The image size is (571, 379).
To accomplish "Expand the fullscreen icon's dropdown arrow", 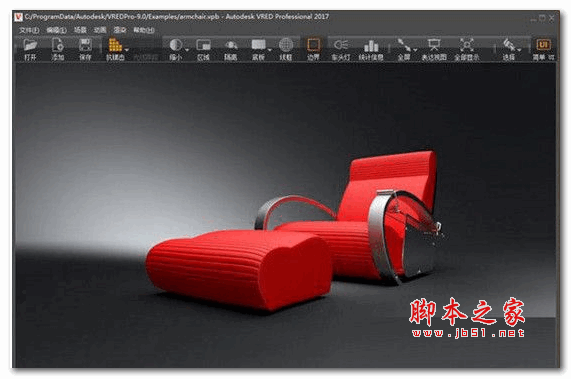I will 415,50.
